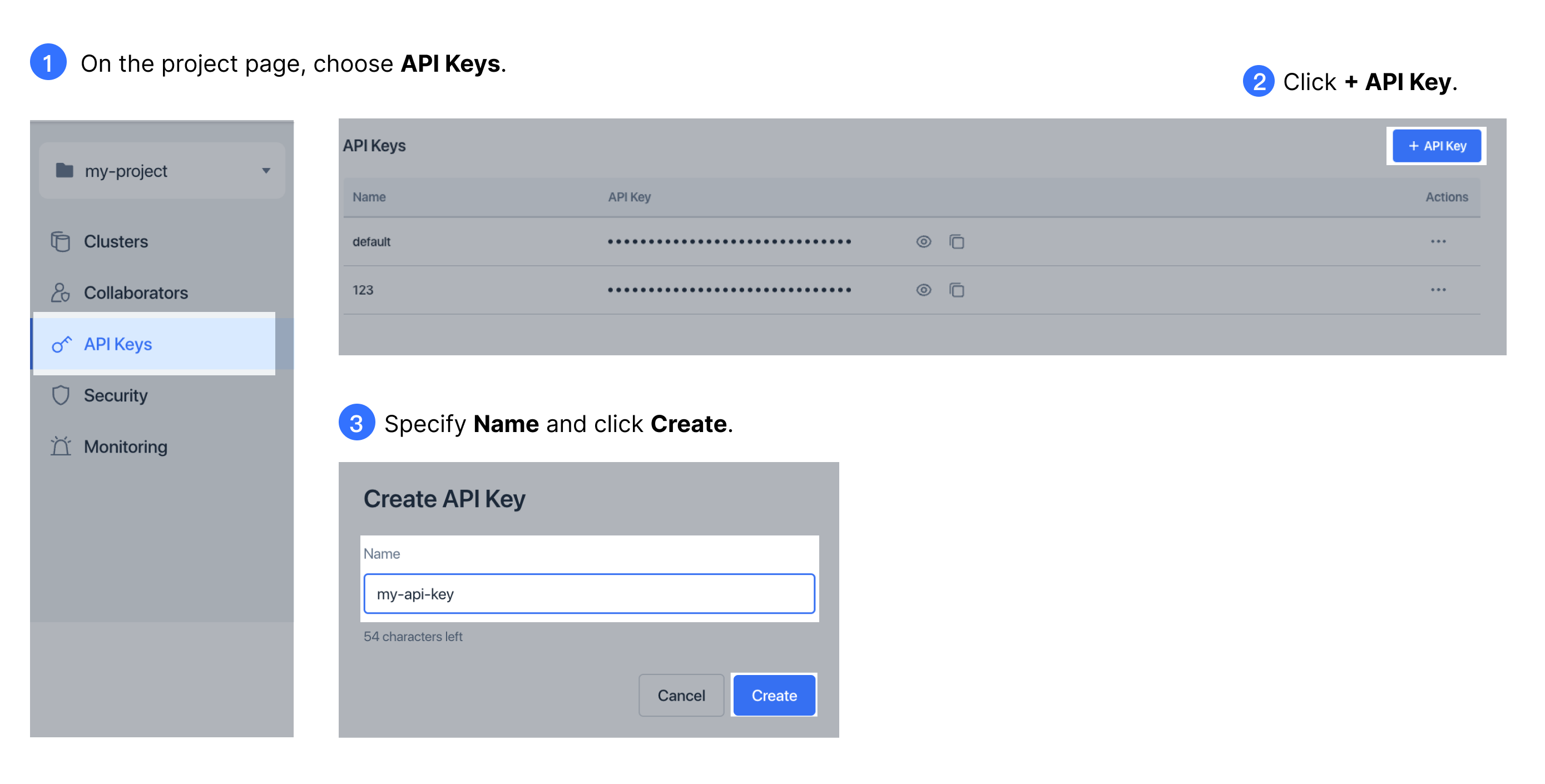The image size is (1545, 784).
Task: Click the + API Key button
Action: [1437, 146]
